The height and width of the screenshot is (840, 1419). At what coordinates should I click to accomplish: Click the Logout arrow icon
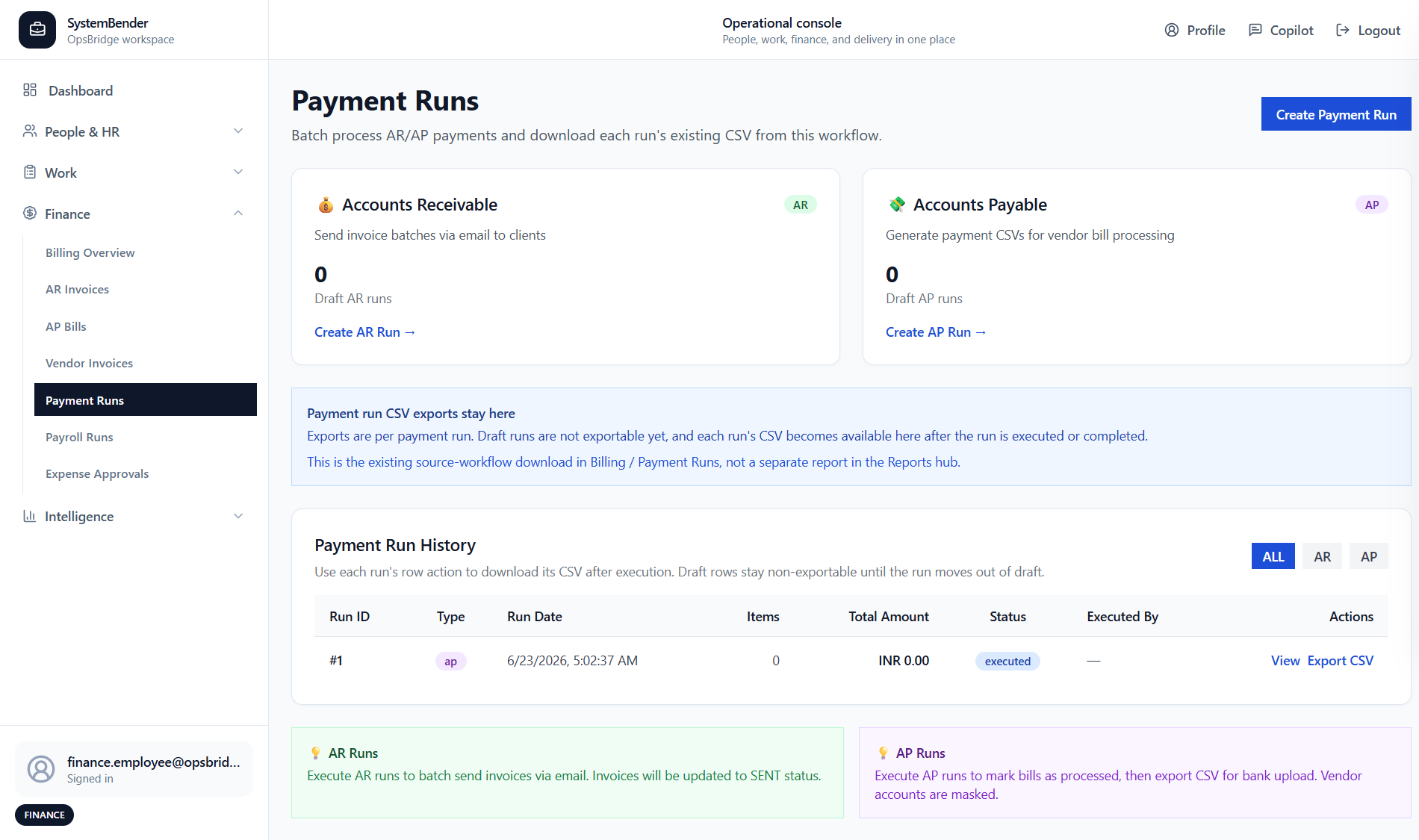[x=1343, y=30]
